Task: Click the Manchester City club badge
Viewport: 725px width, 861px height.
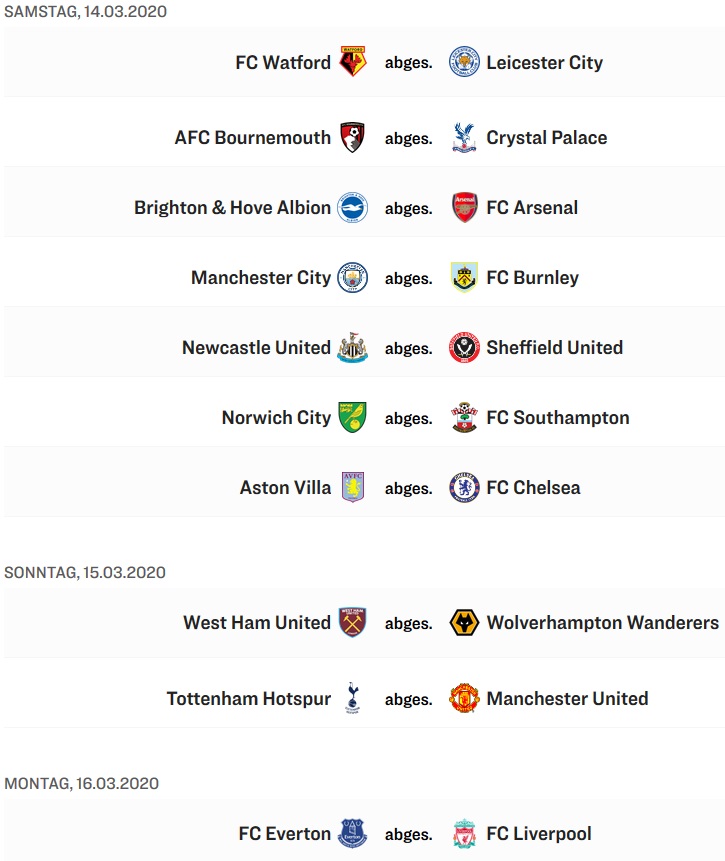Action: pos(353,277)
